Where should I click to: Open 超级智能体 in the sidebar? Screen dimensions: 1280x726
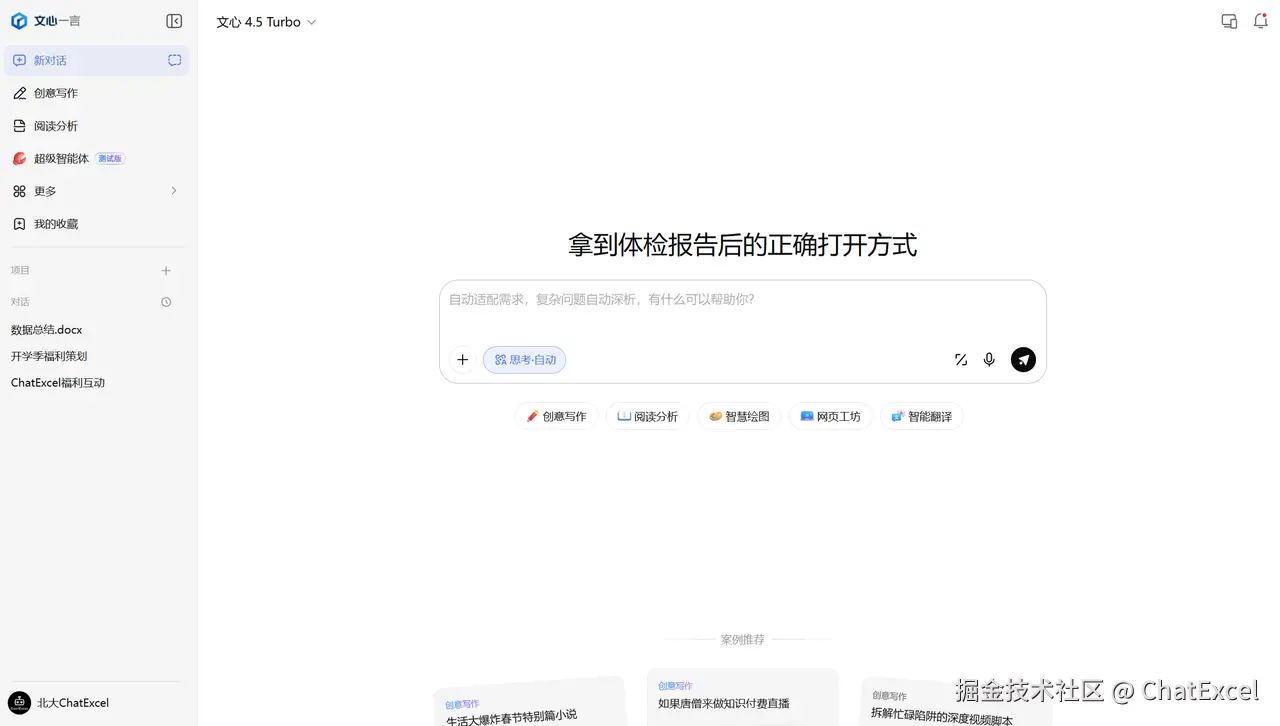96,158
